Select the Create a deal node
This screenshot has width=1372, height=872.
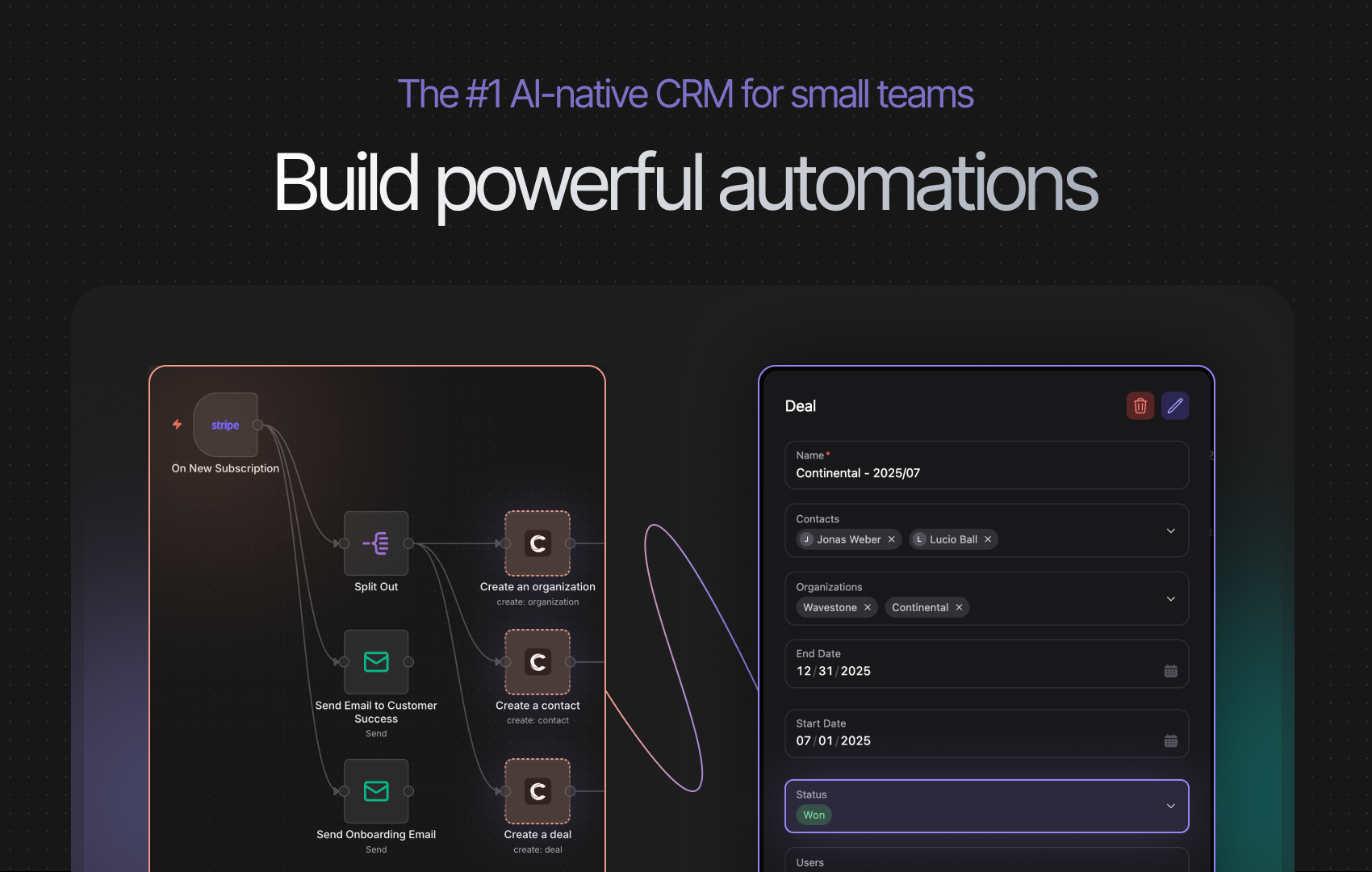[537, 791]
